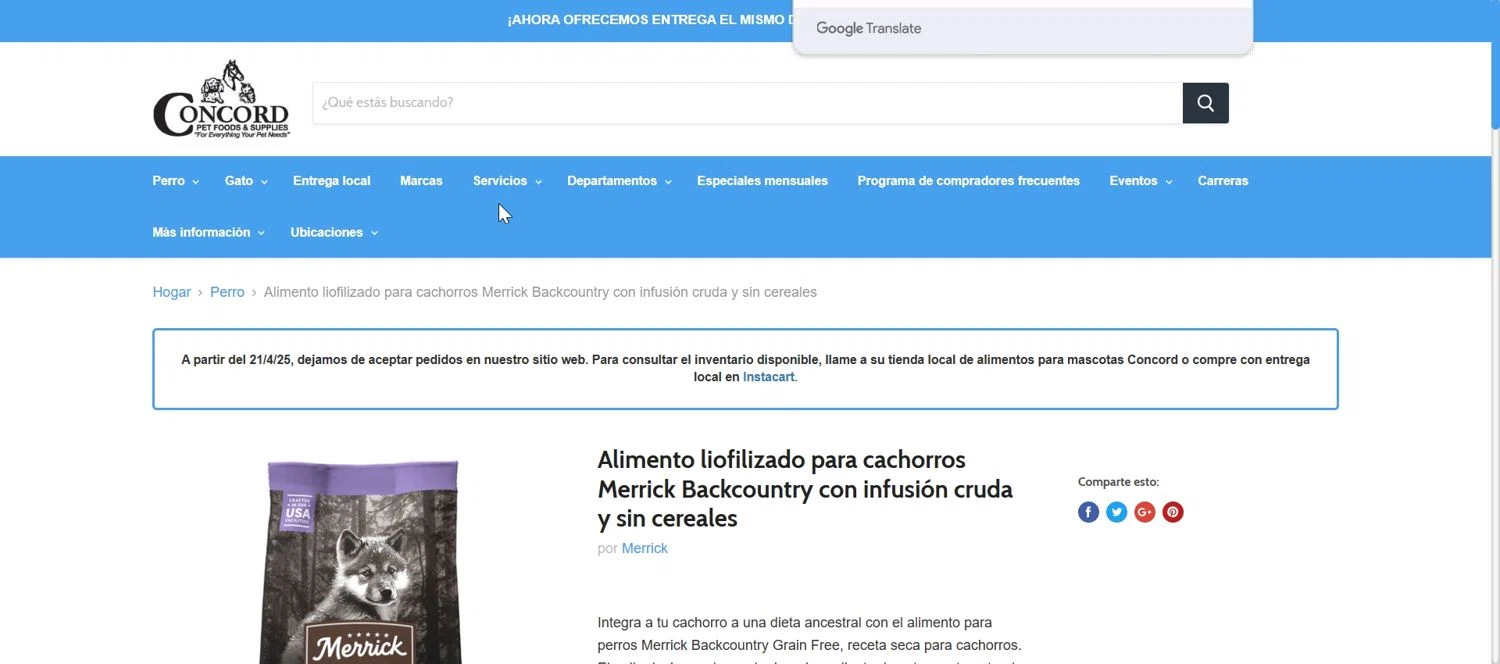The width and height of the screenshot is (1500, 664).
Task: Open the Merrick brand link
Action: pos(645,548)
